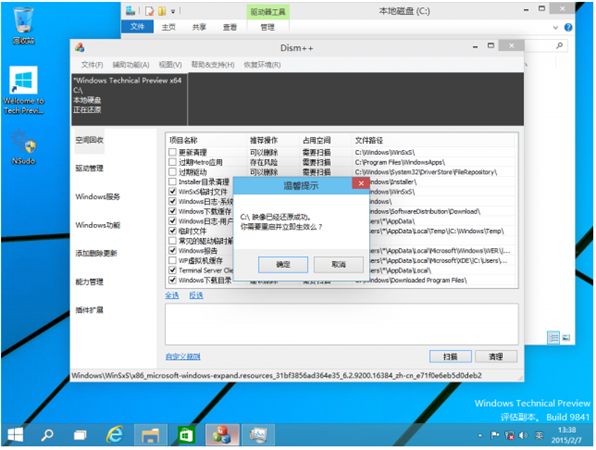
Task: Launch Internet Explorer from taskbar
Action: coord(114,434)
